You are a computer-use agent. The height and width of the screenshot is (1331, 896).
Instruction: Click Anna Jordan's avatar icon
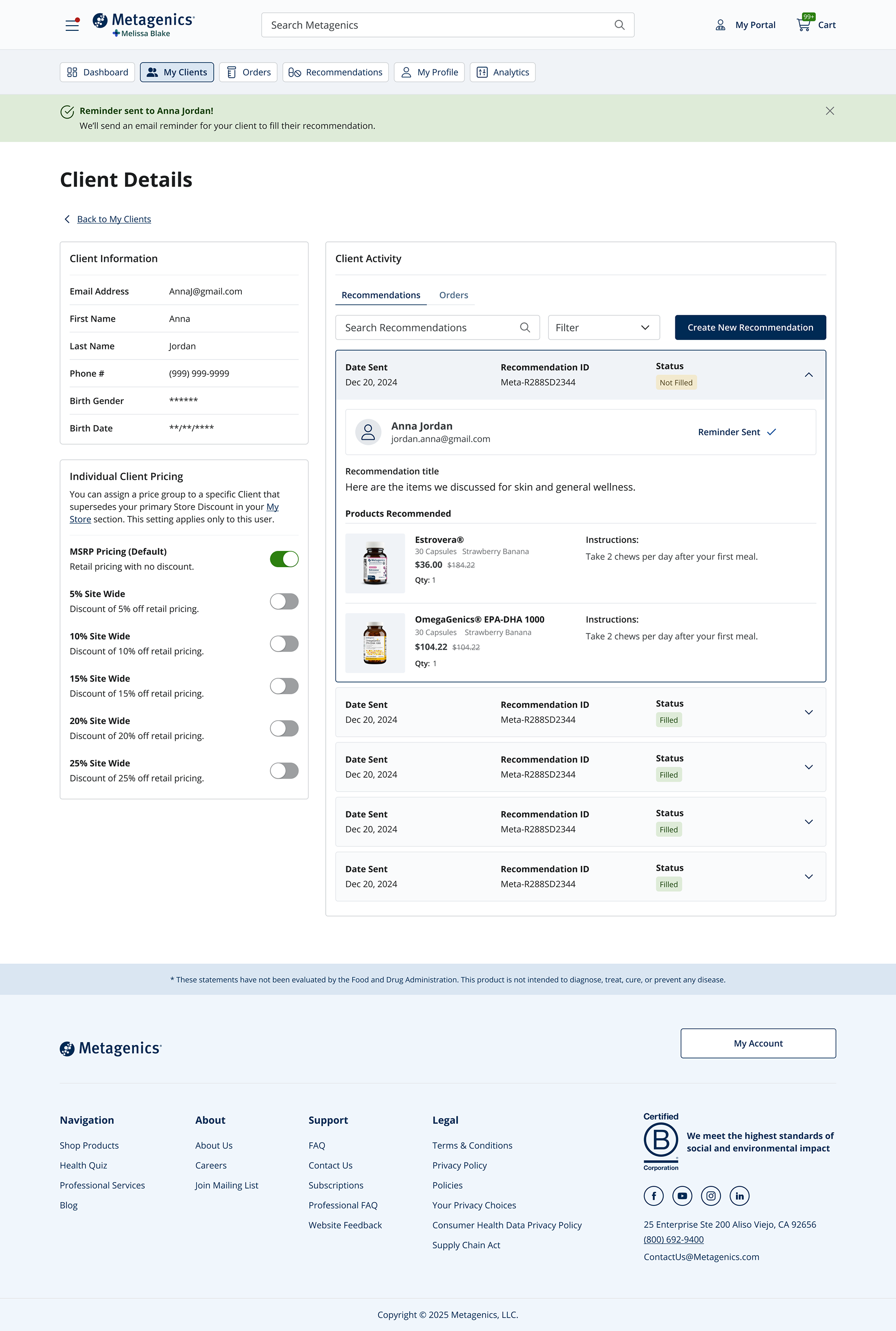(x=368, y=432)
